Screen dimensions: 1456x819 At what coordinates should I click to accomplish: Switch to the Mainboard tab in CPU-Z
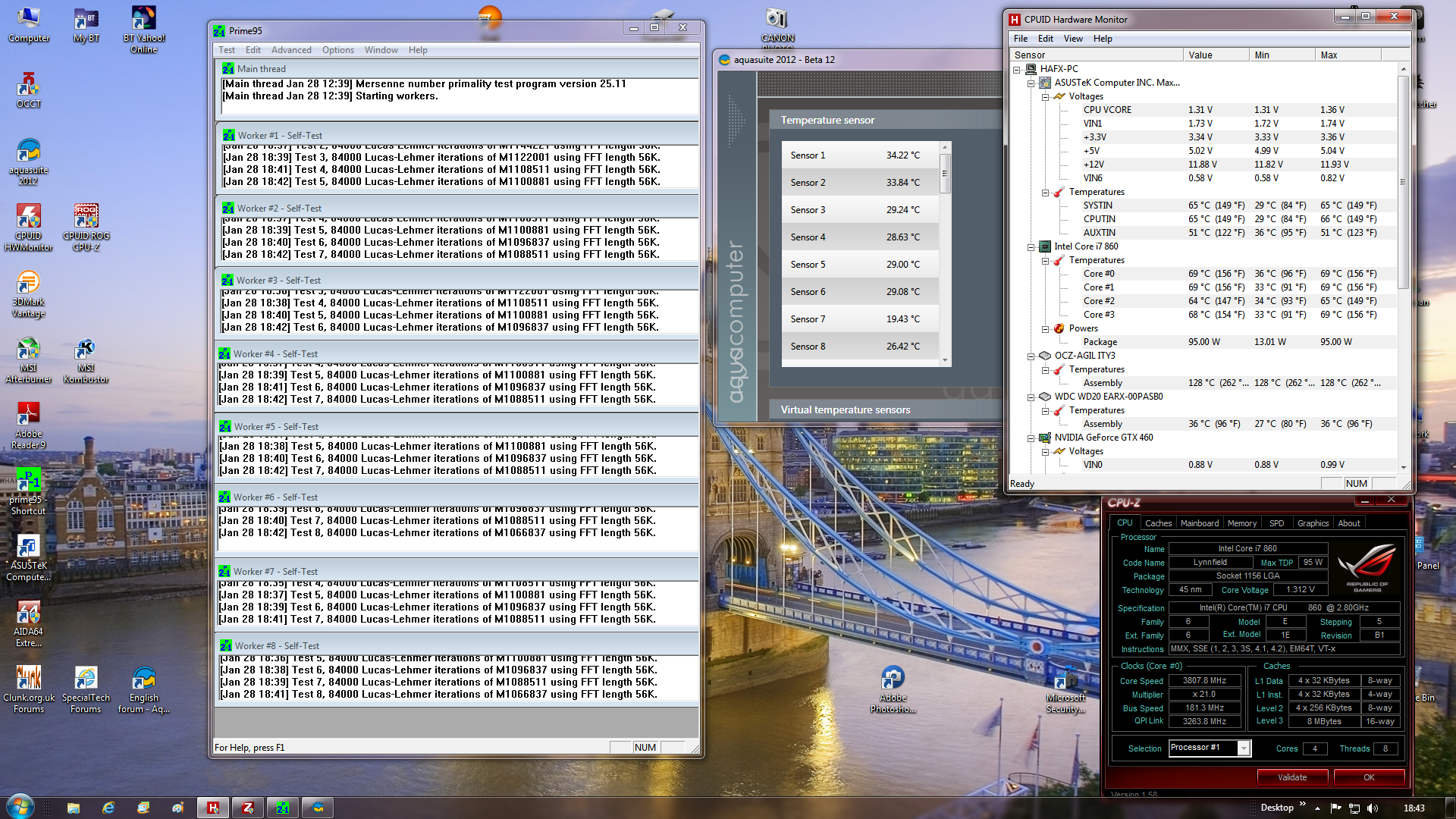click(x=1200, y=523)
